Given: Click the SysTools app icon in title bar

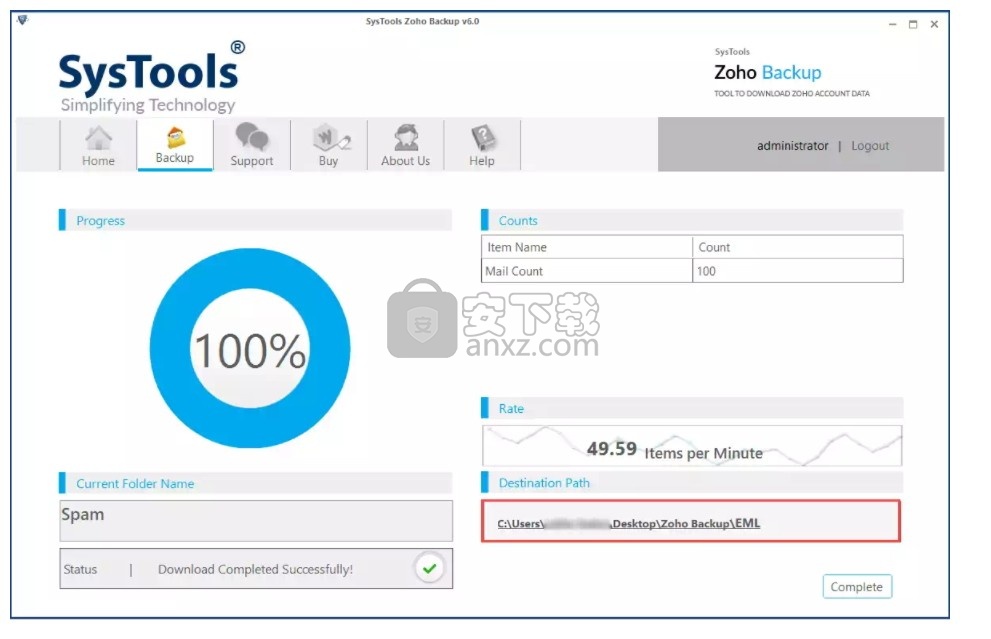Looking at the screenshot, I should click(x=23, y=20).
